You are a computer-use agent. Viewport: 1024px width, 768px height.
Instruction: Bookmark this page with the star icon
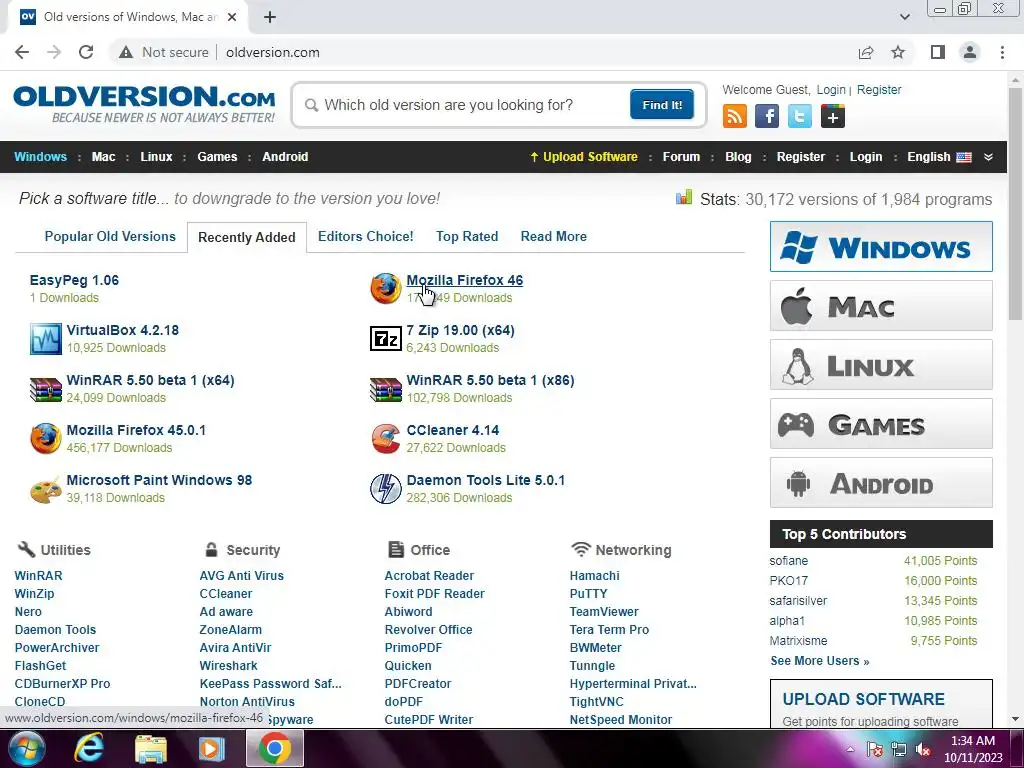pyautogui.click(x=898, y=52)
